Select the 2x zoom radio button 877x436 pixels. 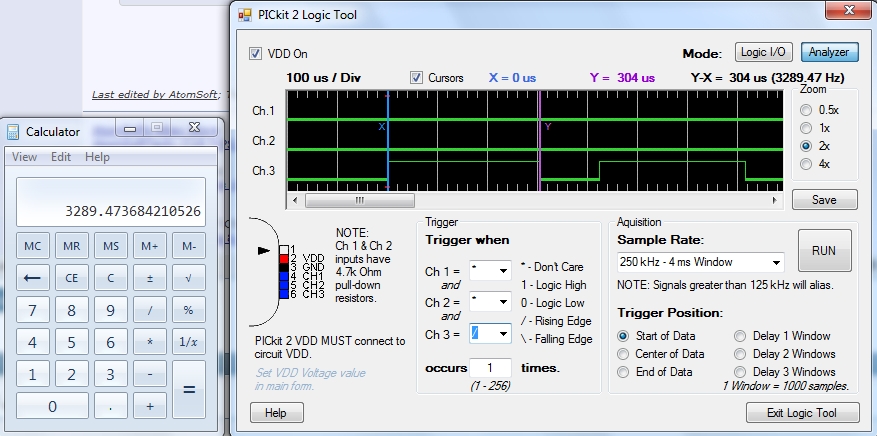coord(806,146)
